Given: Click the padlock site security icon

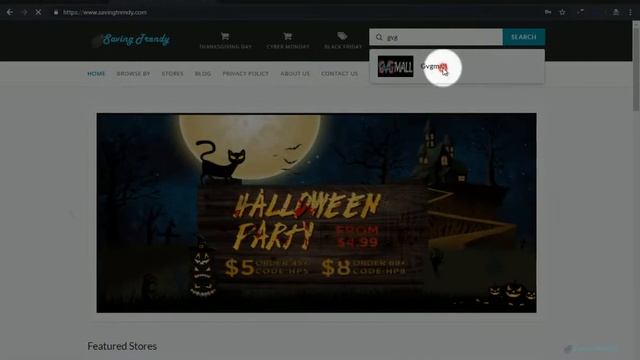Looking at the screenshot, I should (56, 12).
